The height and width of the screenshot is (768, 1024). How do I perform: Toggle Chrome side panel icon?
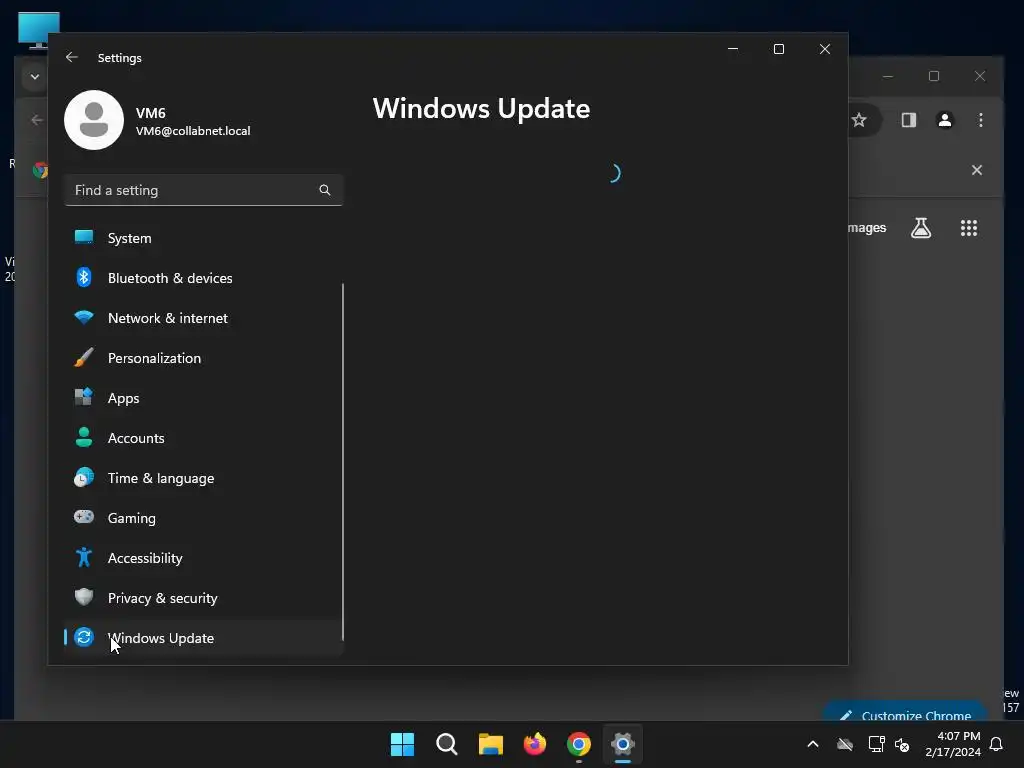[909, 120]
